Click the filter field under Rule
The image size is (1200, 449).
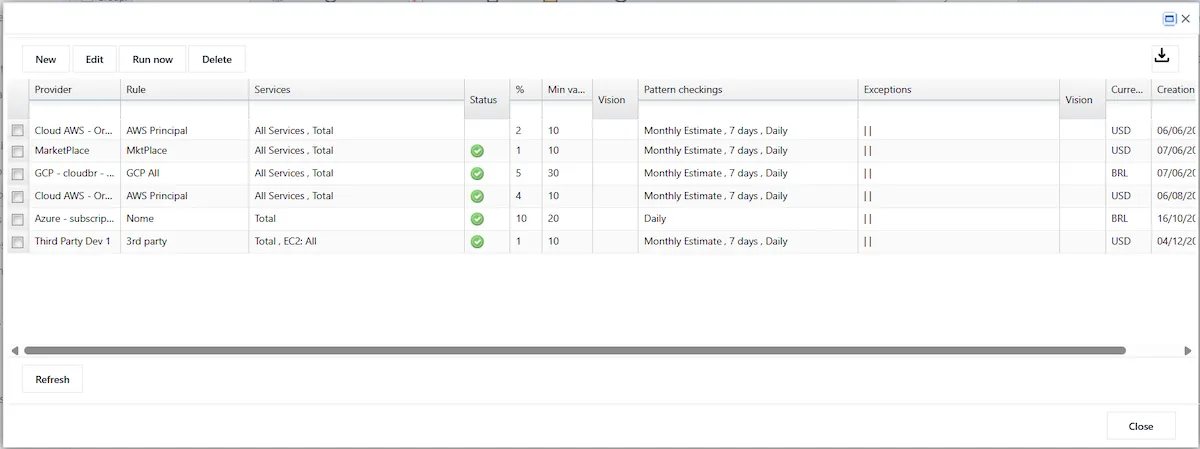pyautogui.click(x=184, y=111)
